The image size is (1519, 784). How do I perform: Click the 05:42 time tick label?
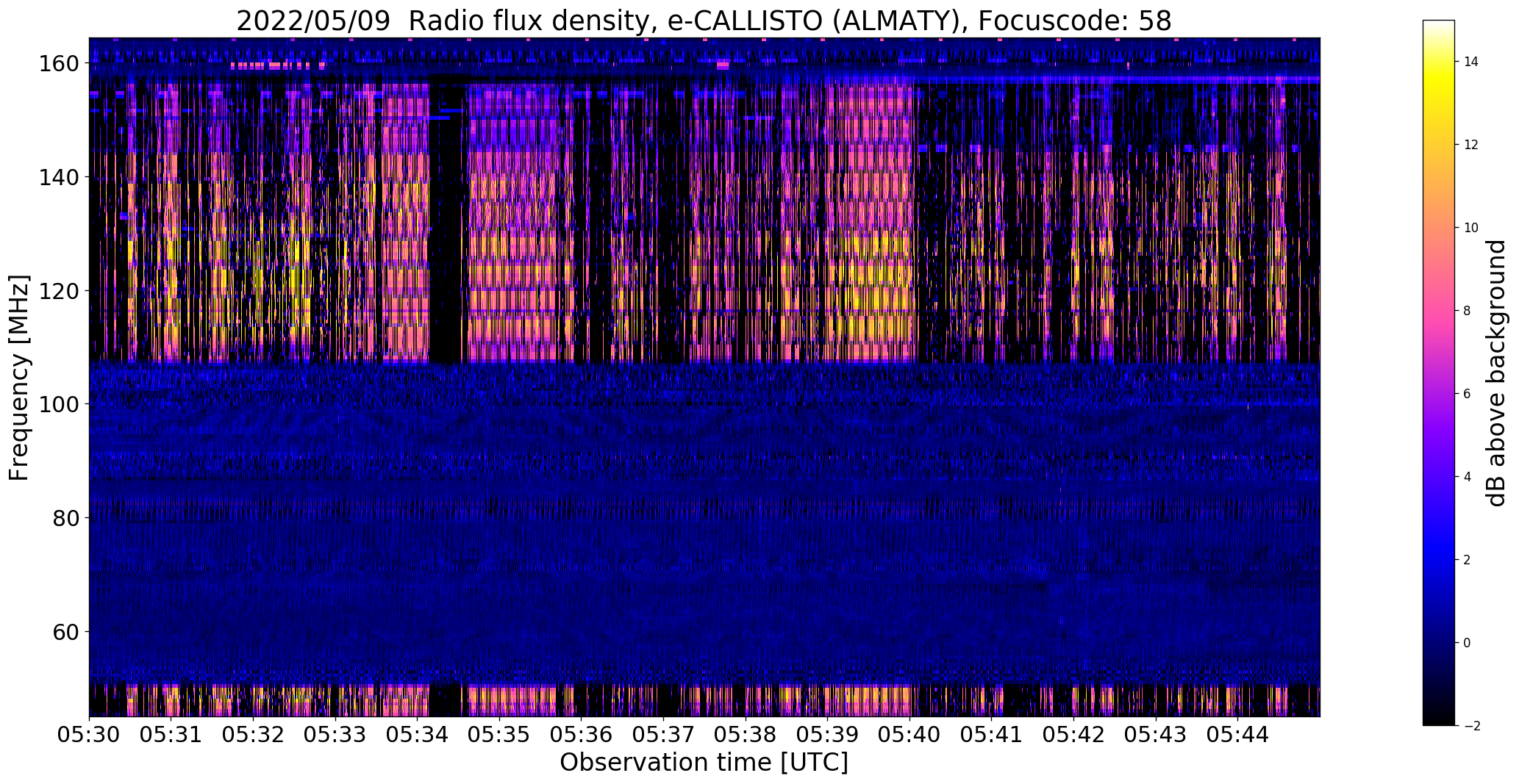click(1073, 735)
